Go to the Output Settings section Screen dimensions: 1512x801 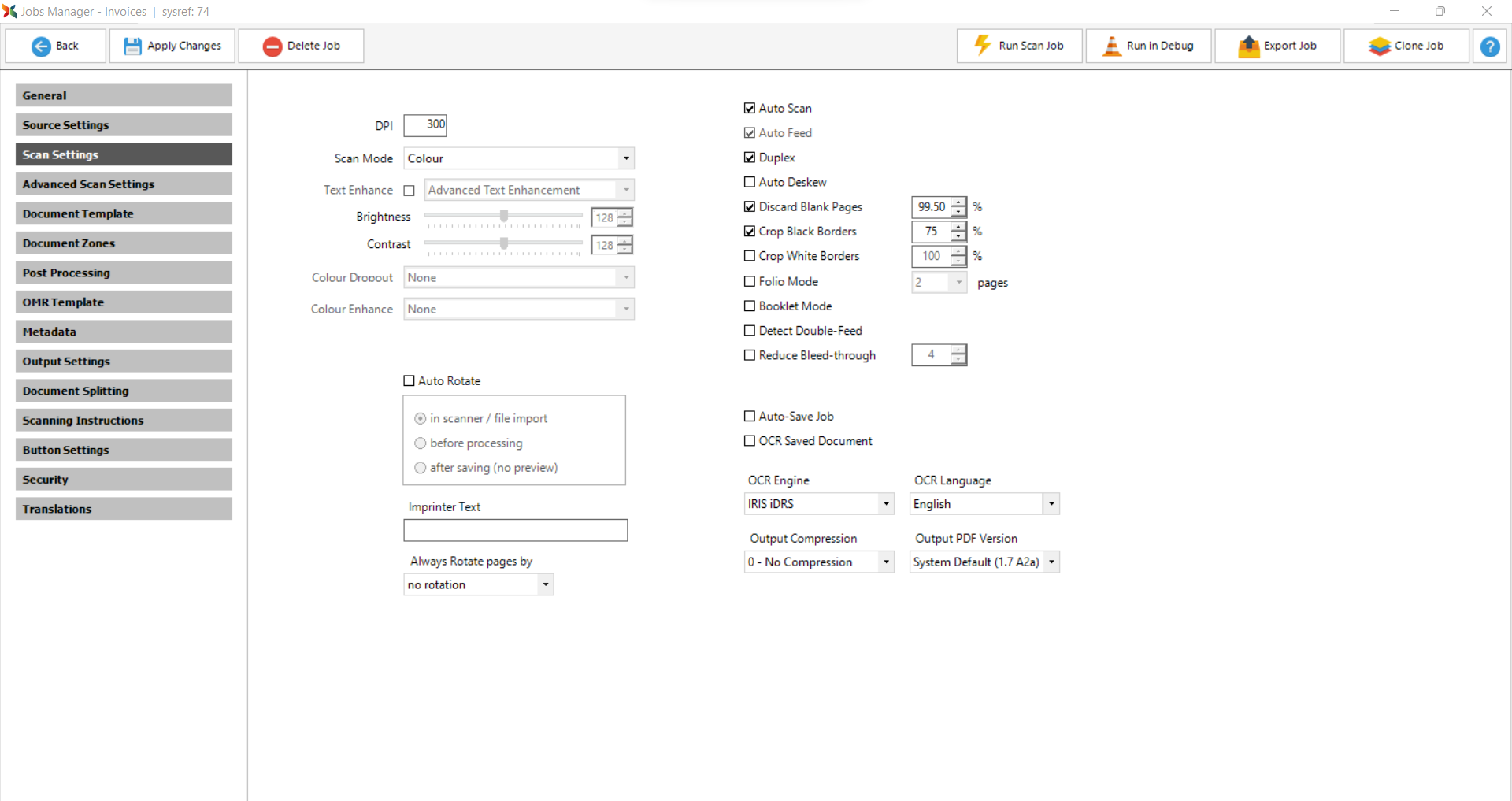tap(124, 362)
